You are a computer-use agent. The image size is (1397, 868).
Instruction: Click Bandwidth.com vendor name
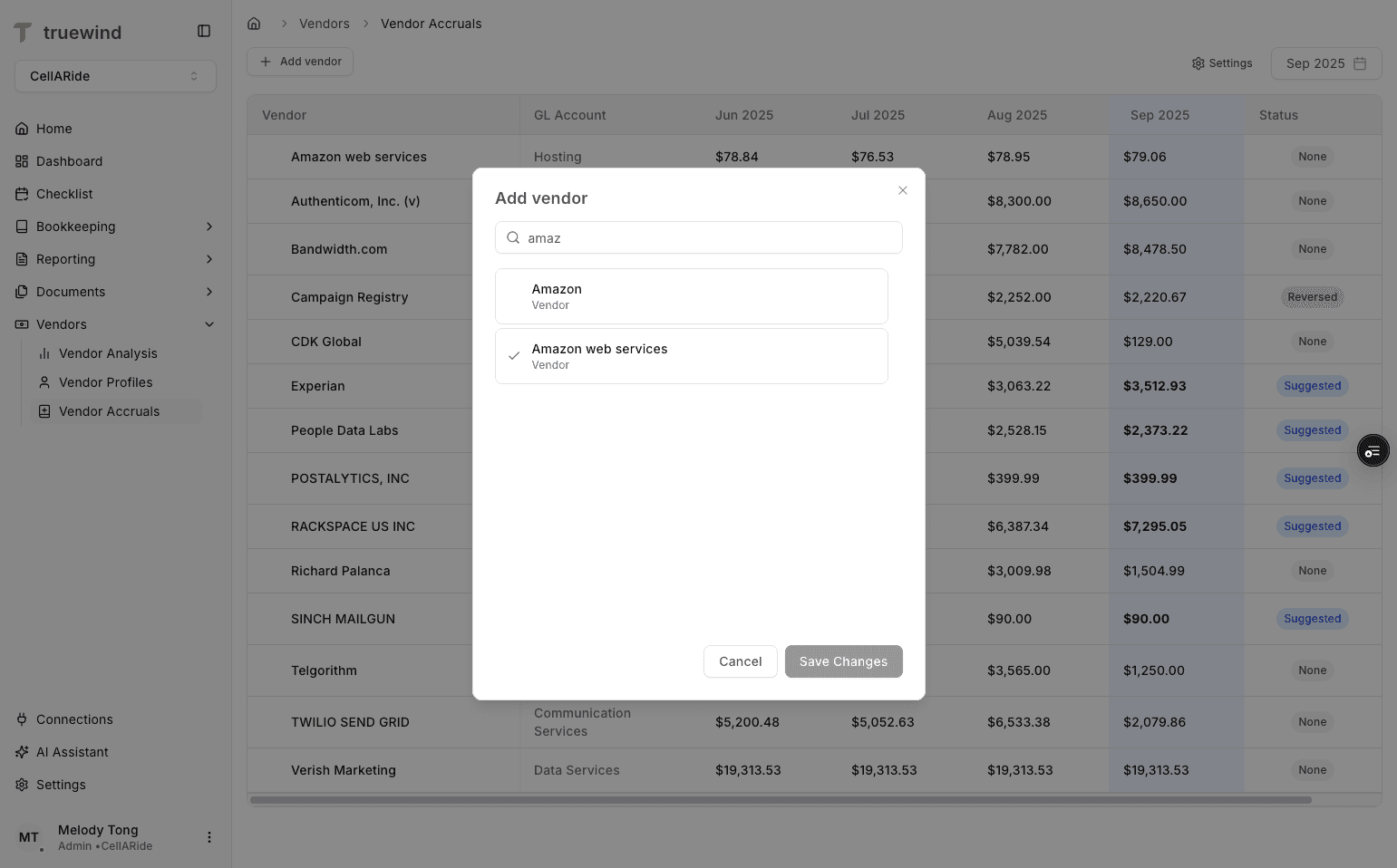pyautogui.click(x=339, y=249)
